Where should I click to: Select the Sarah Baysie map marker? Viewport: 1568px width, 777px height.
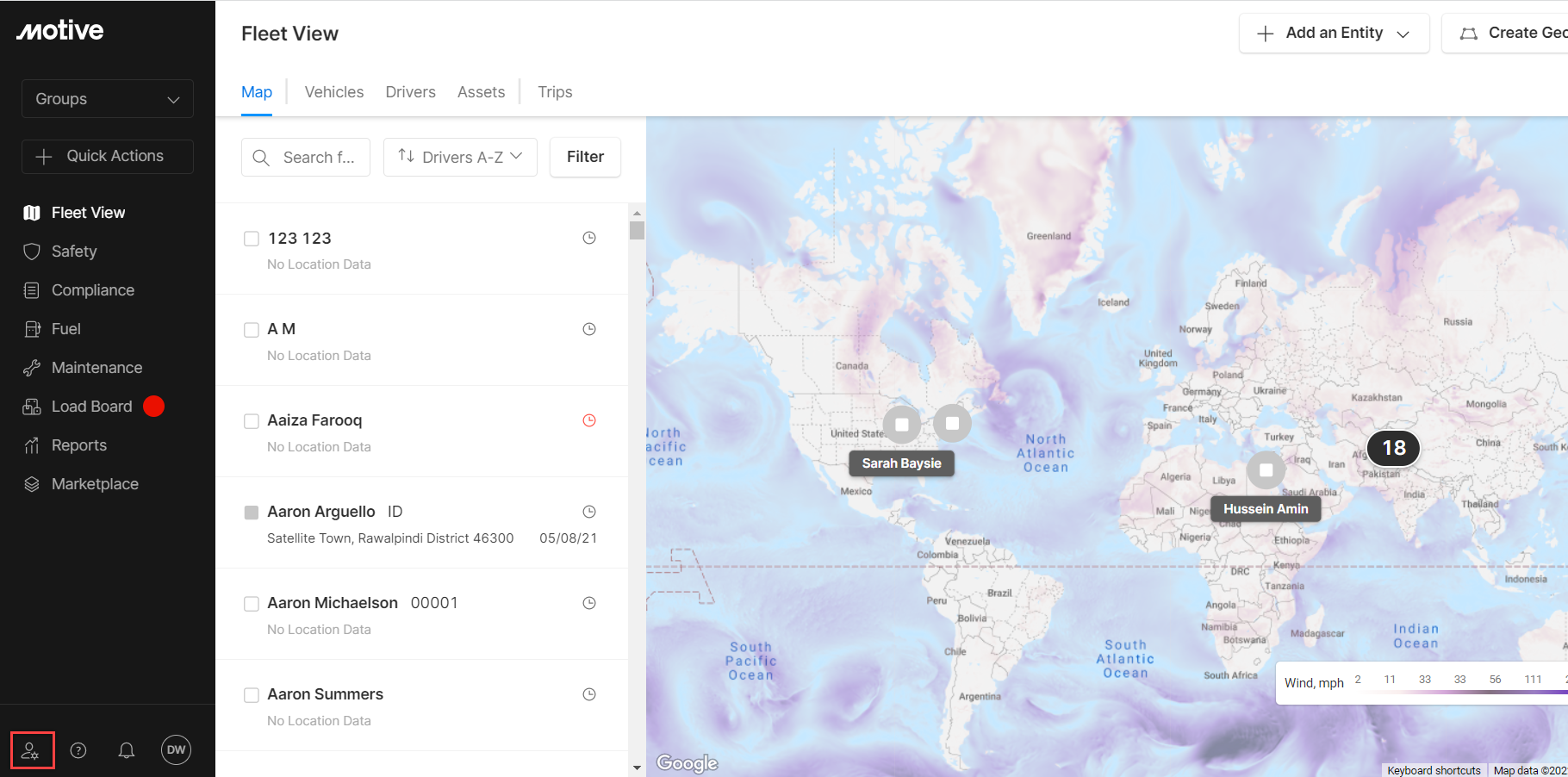[902, 424]
